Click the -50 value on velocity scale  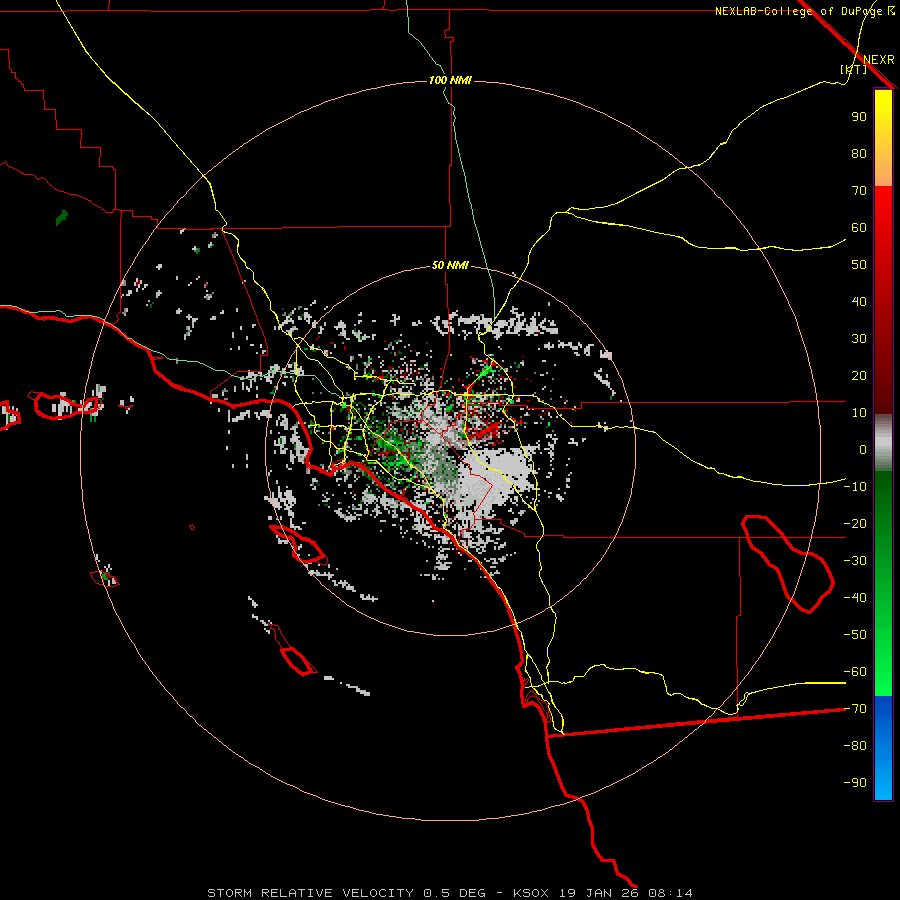coord(855,635)
